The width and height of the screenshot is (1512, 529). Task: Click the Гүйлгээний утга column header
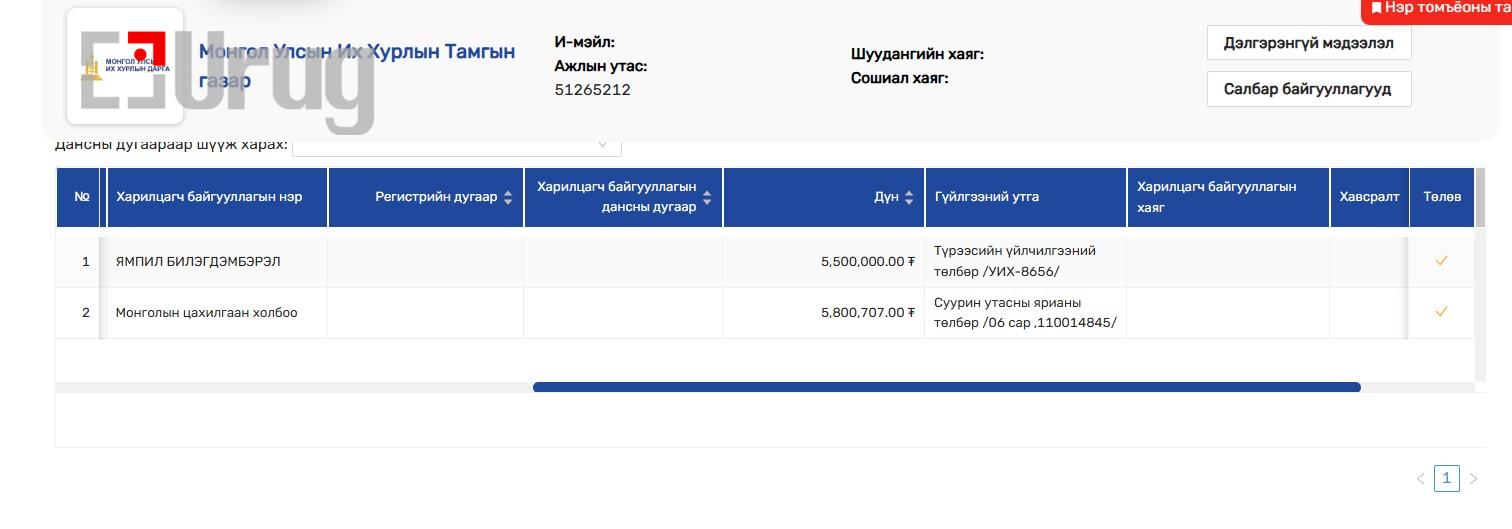click(986, 197)
